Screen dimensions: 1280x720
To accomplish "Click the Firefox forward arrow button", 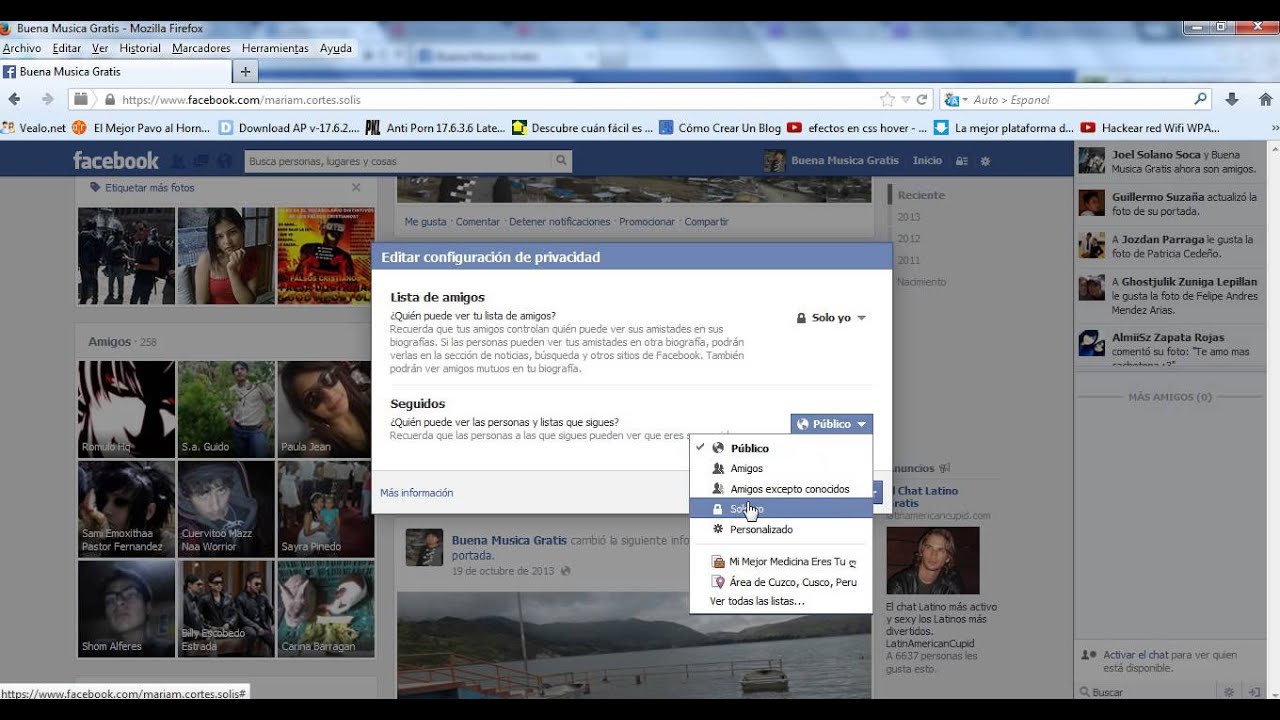I will 47,99.
